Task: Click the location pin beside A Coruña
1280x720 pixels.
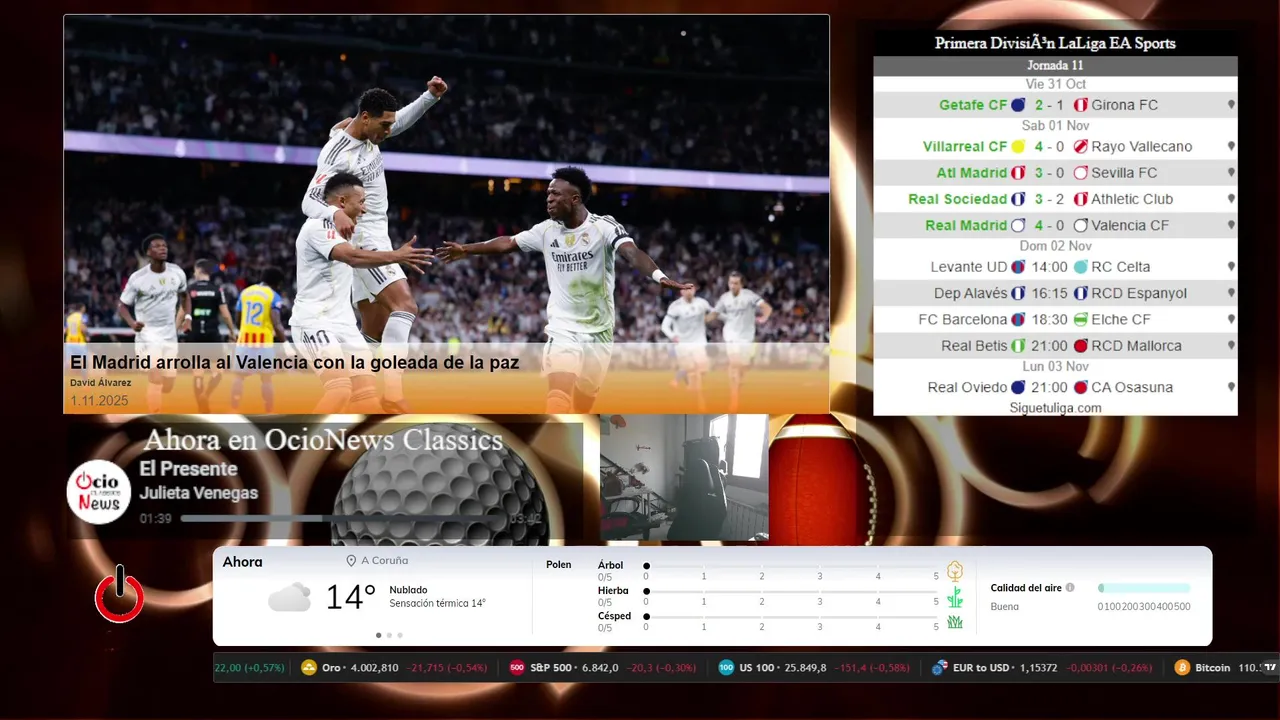Action: coord(351,561)
